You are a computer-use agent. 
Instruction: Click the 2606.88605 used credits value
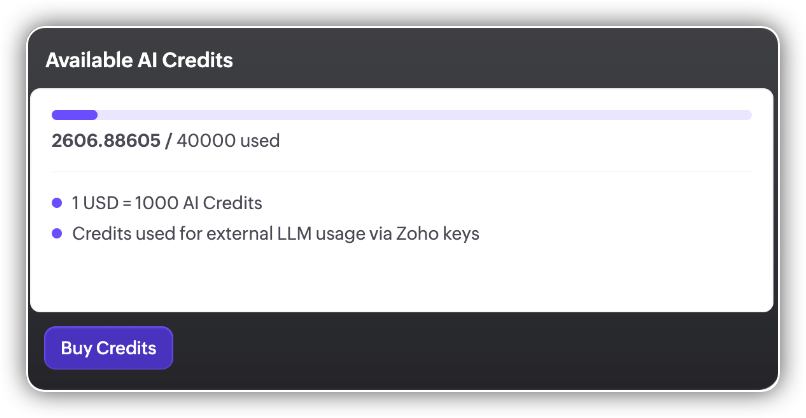tap(105, 141)
